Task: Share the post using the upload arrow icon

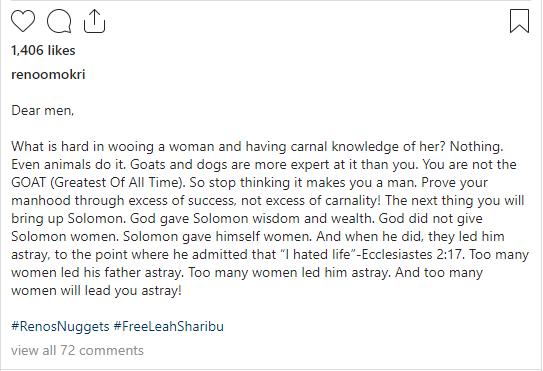Action: [94, 21]
